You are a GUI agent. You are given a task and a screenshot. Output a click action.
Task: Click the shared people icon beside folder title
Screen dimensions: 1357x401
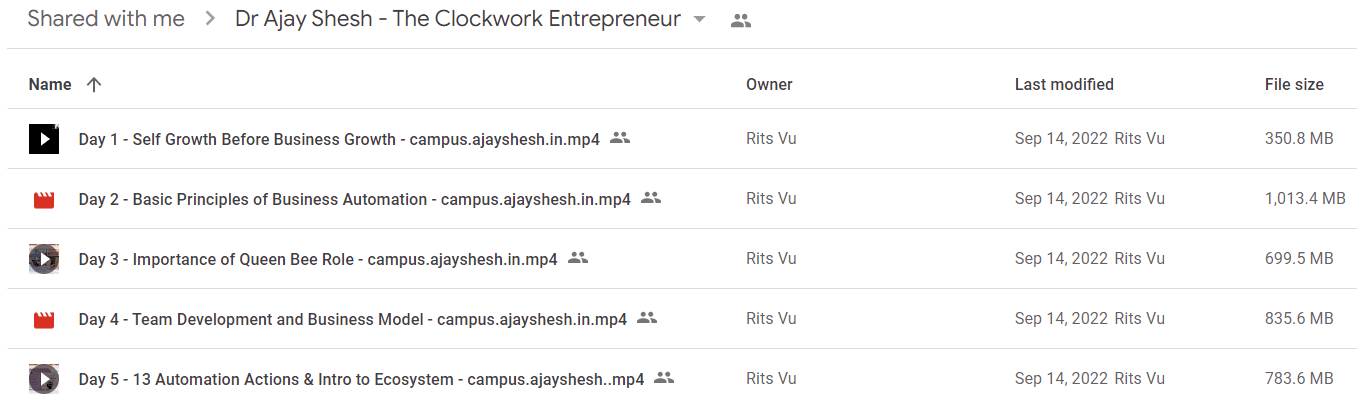coord(741,20)
